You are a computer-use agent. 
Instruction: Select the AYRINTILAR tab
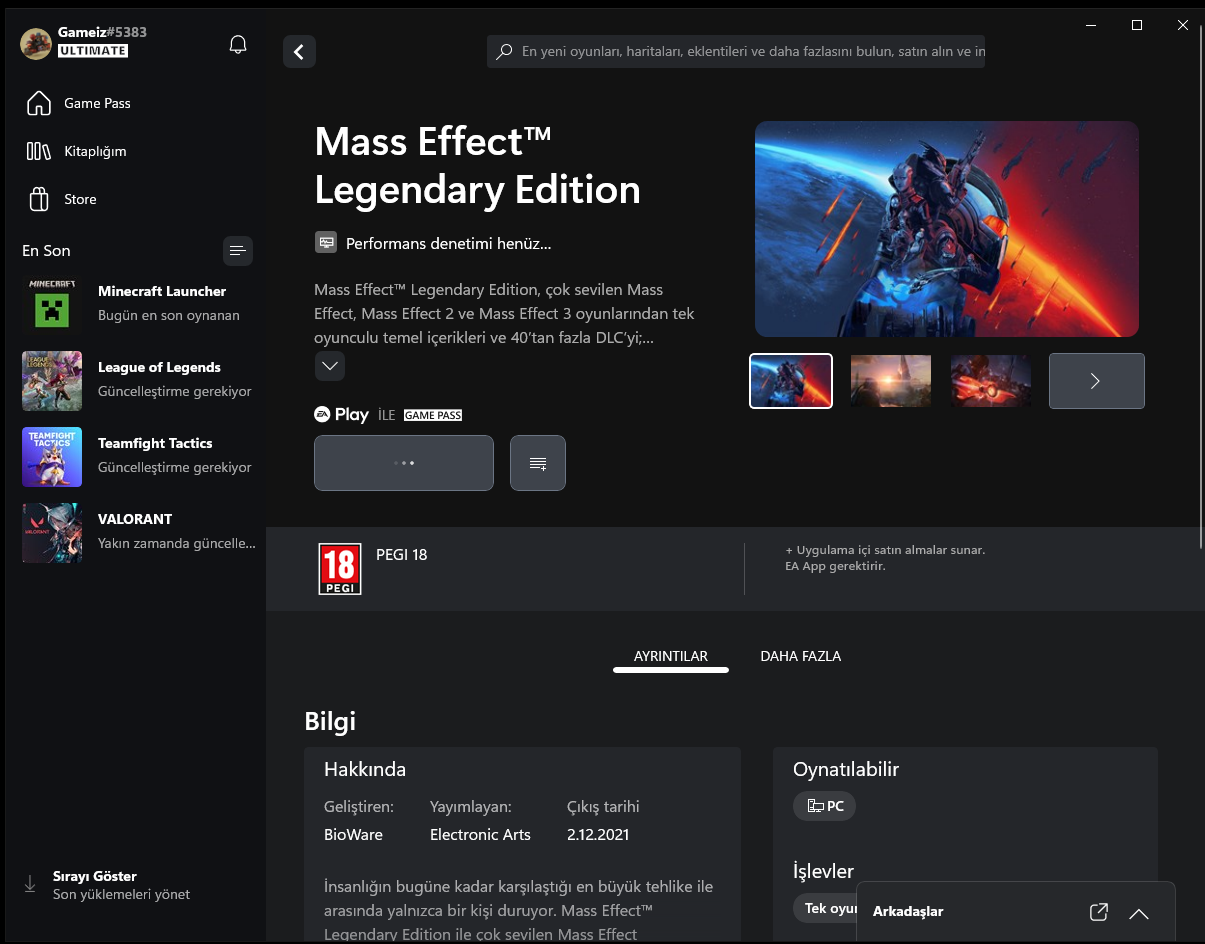[671, 657]
